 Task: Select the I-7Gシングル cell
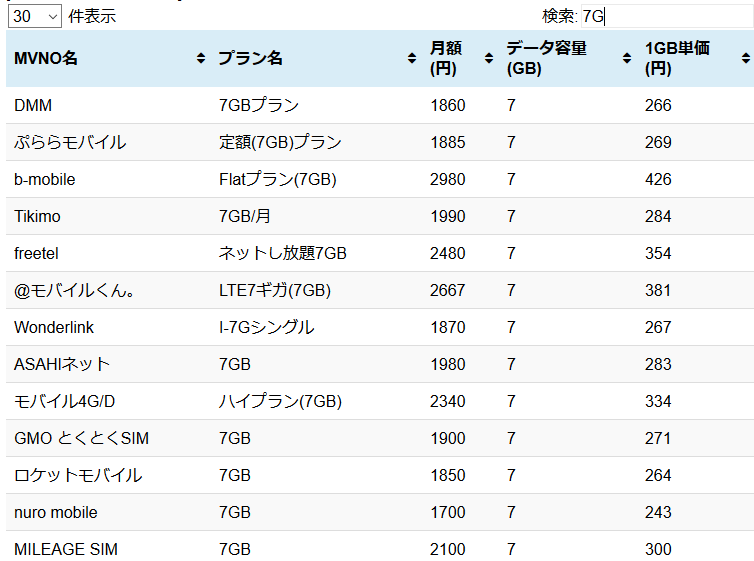coord(266,327)
